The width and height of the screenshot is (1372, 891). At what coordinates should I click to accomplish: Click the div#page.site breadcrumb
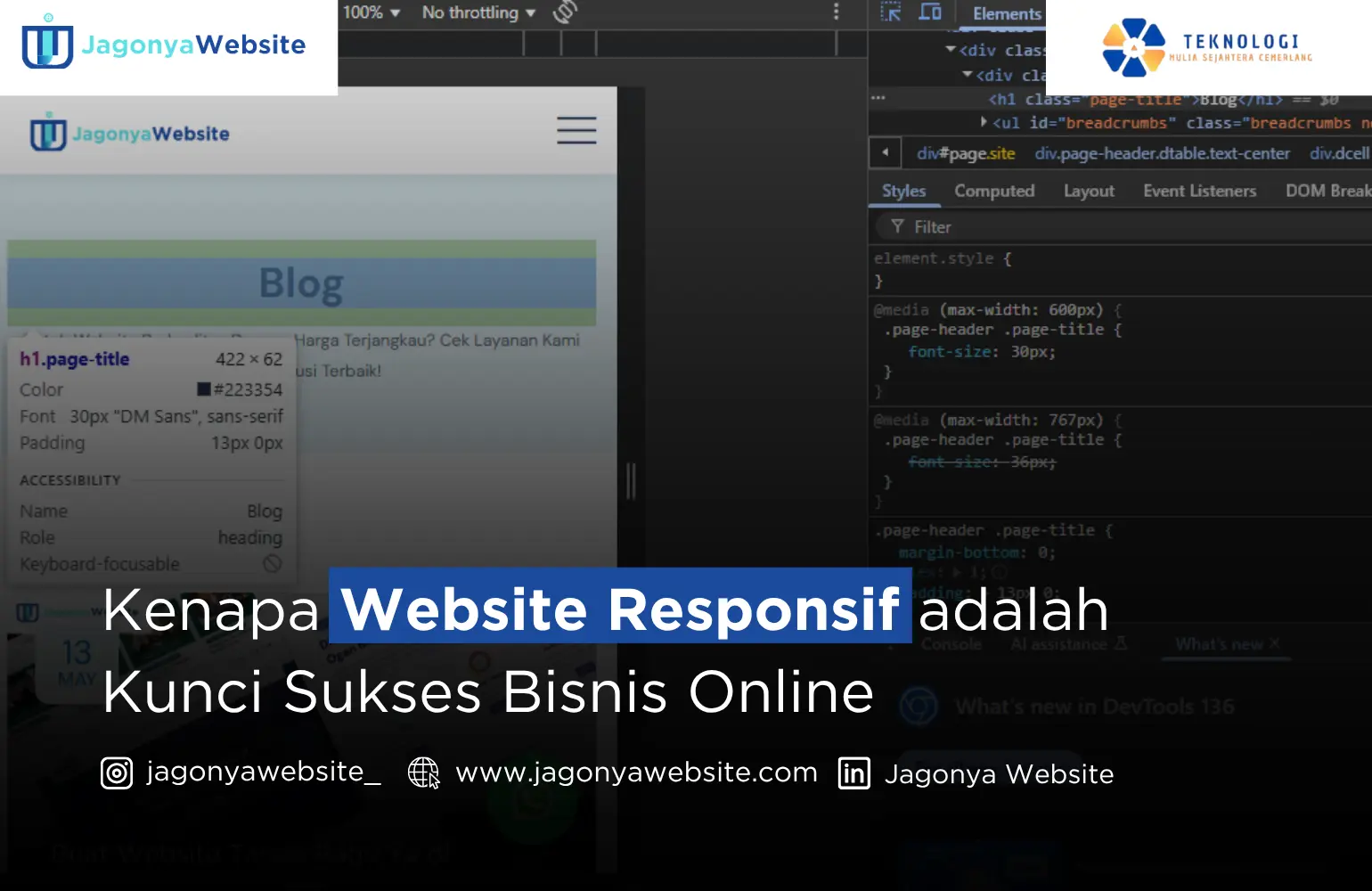coord(966,153)
